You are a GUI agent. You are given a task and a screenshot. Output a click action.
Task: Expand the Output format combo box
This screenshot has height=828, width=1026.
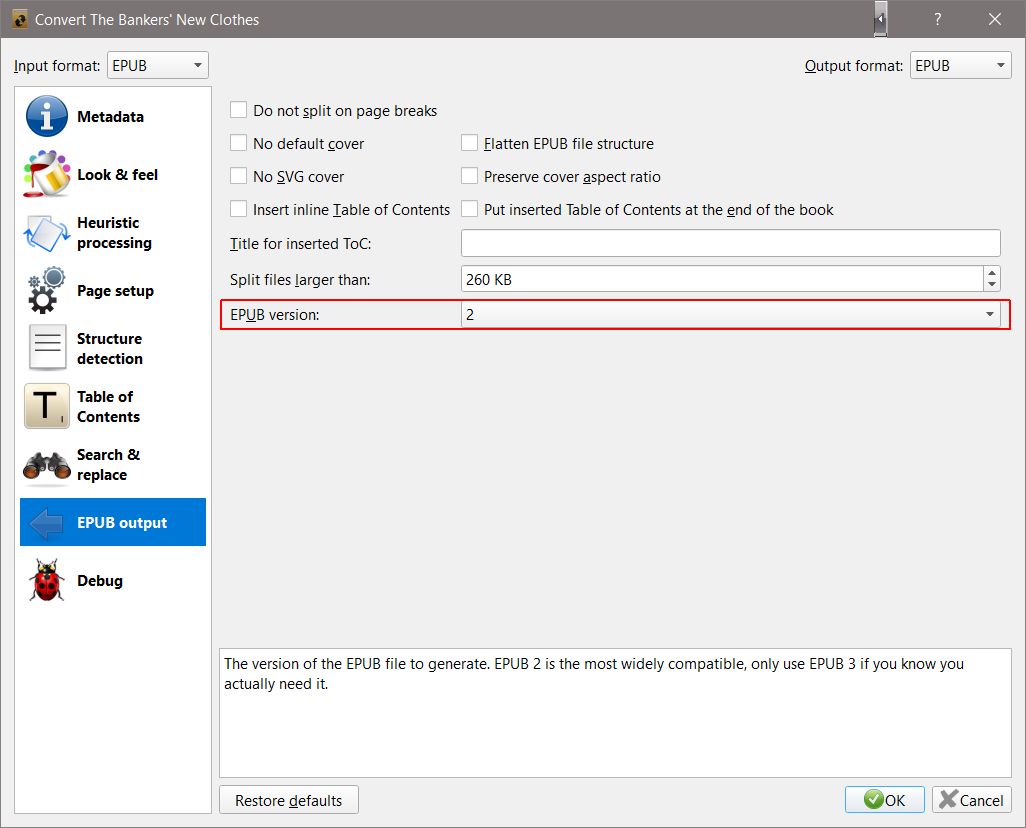[x=960, y=66]
